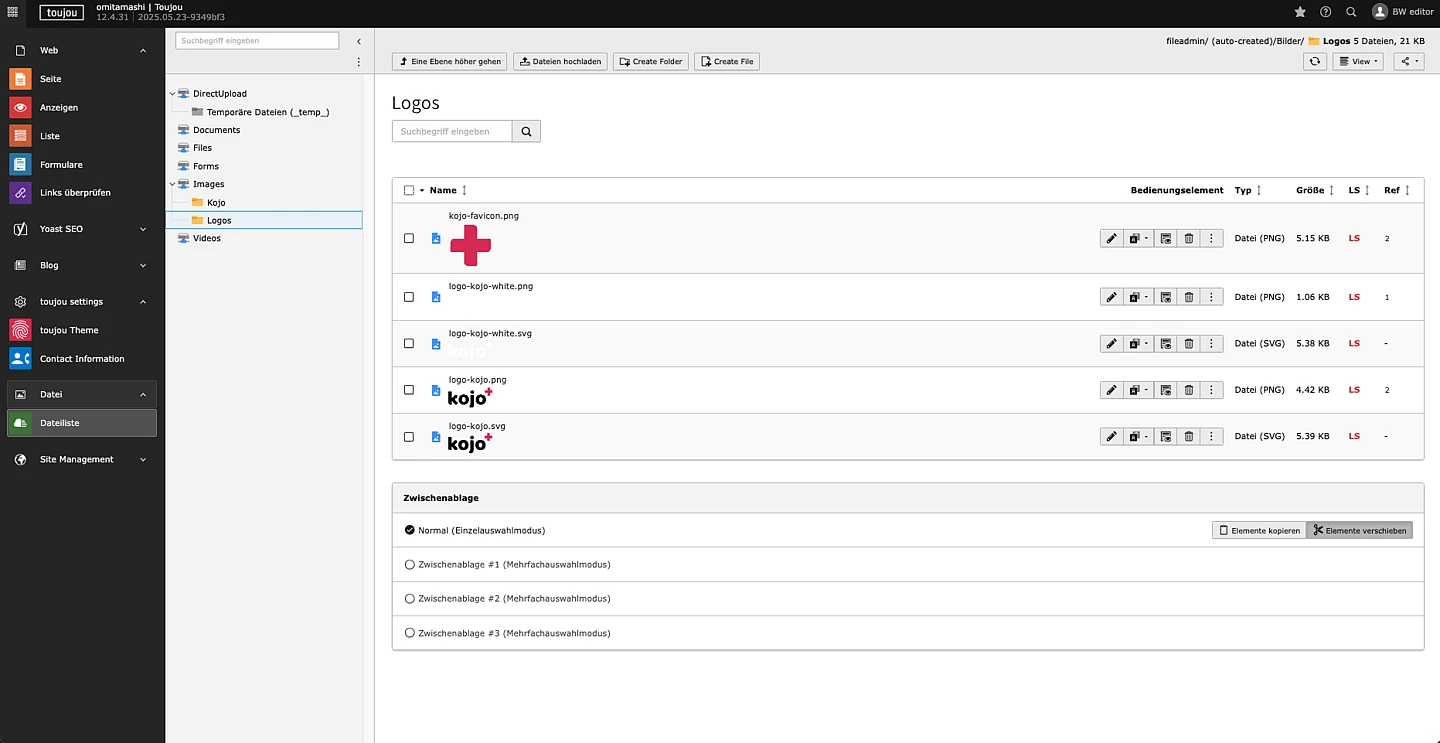The height and width of the screenshot is (743, 1440).
Task: Open the Yoast SEO sidebar module
Action: click(x=60, y=228)
